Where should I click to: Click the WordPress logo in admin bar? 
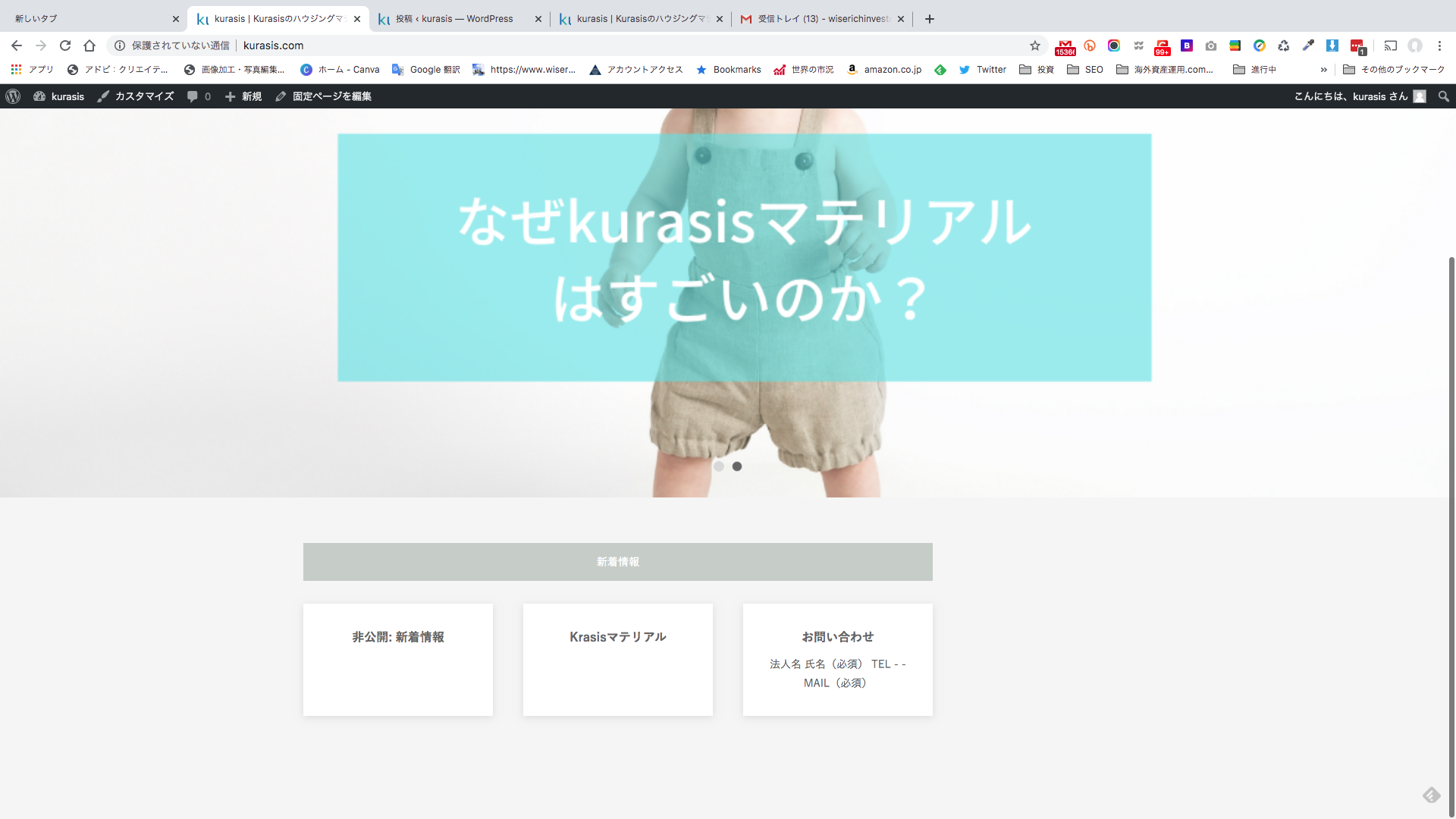[x=13, y=96]
